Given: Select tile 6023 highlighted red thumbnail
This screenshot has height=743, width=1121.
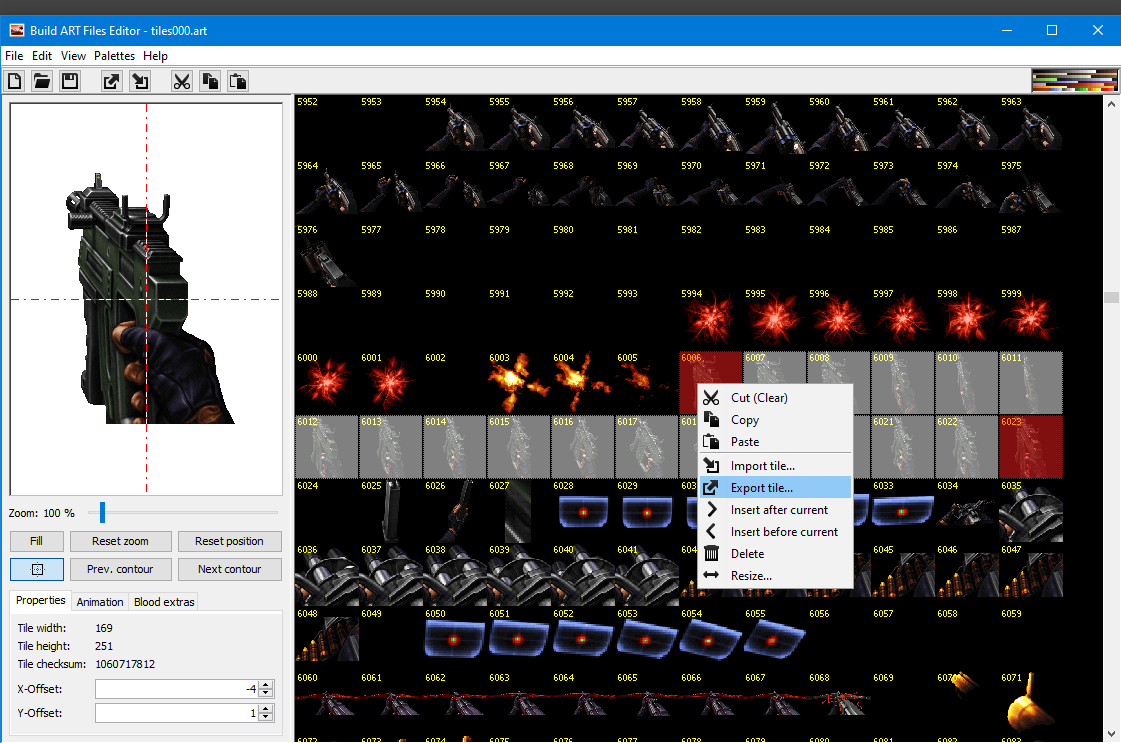Looking at the screenshot, I should point(1030,446).
